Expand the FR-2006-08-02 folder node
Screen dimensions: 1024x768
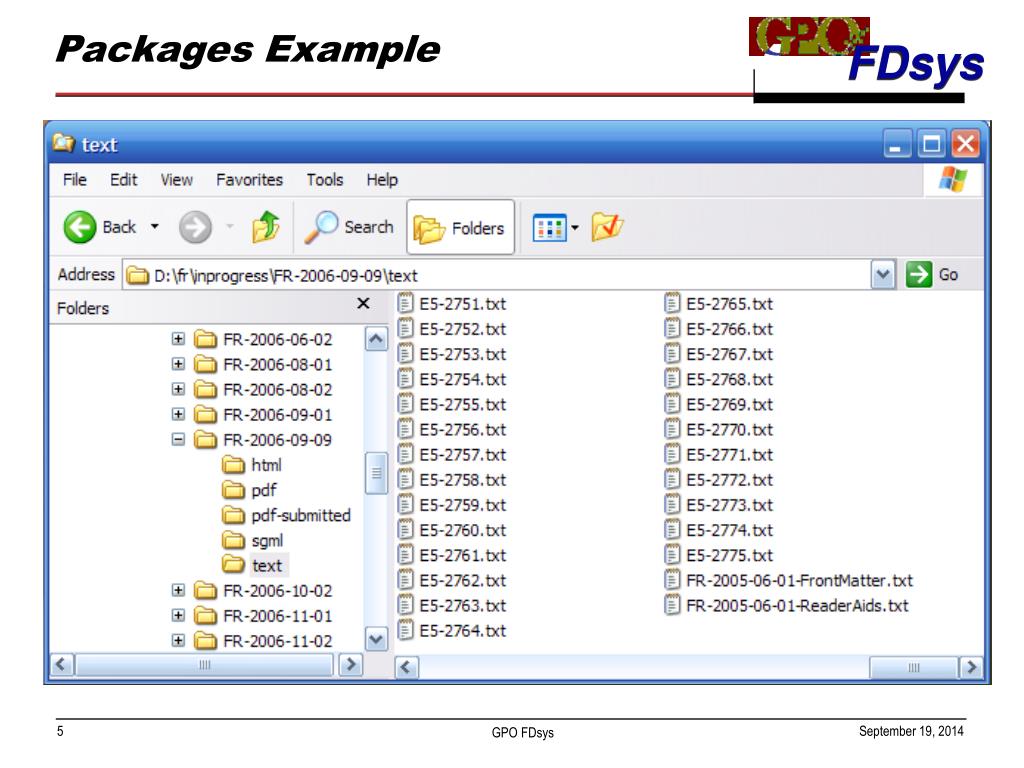(178, 389)
